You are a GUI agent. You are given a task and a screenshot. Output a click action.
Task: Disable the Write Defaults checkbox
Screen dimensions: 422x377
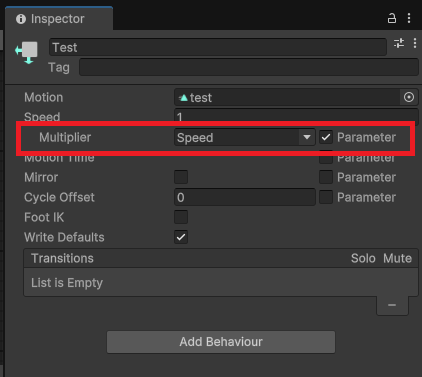[181, 237]
